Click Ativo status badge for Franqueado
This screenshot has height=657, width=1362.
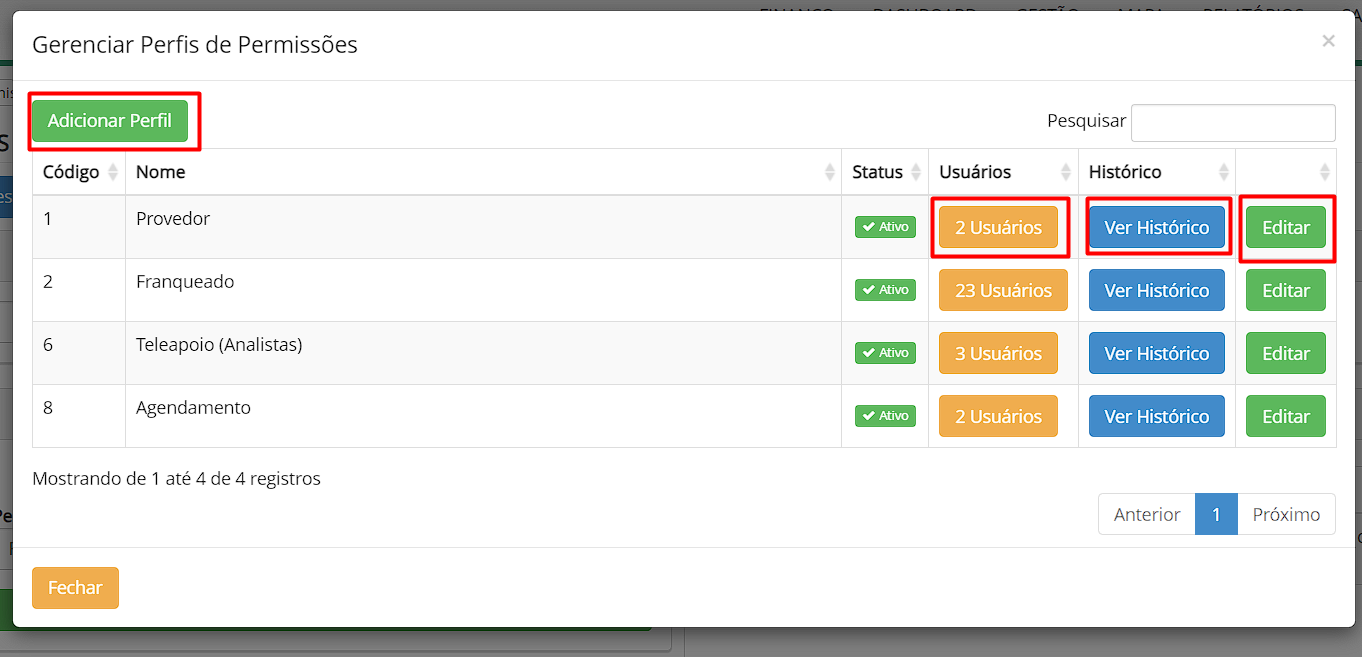pyautogui.click(x=885, y=290)
